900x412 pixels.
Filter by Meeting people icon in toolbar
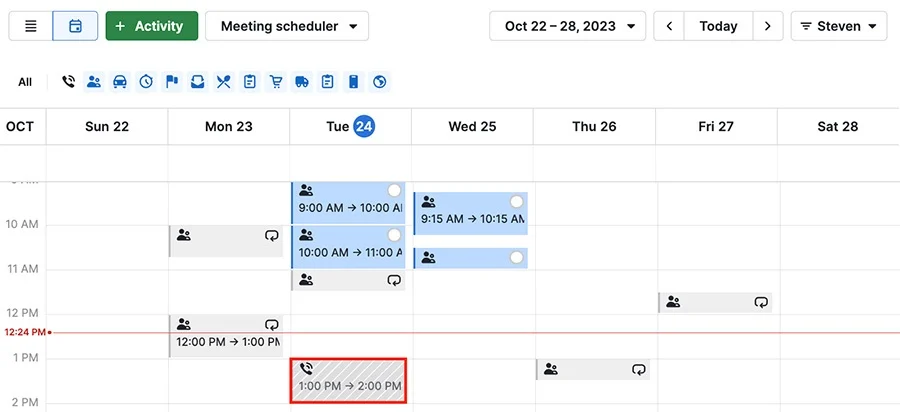tap(94, 82)
